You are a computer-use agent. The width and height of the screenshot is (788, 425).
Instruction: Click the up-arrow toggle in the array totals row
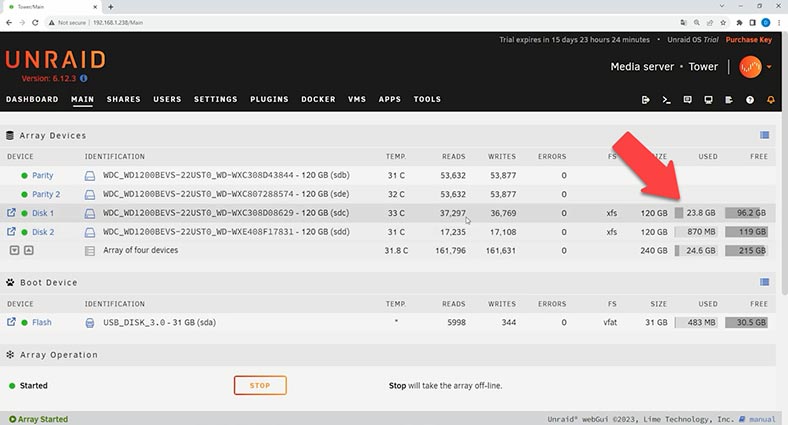(29, 250)
